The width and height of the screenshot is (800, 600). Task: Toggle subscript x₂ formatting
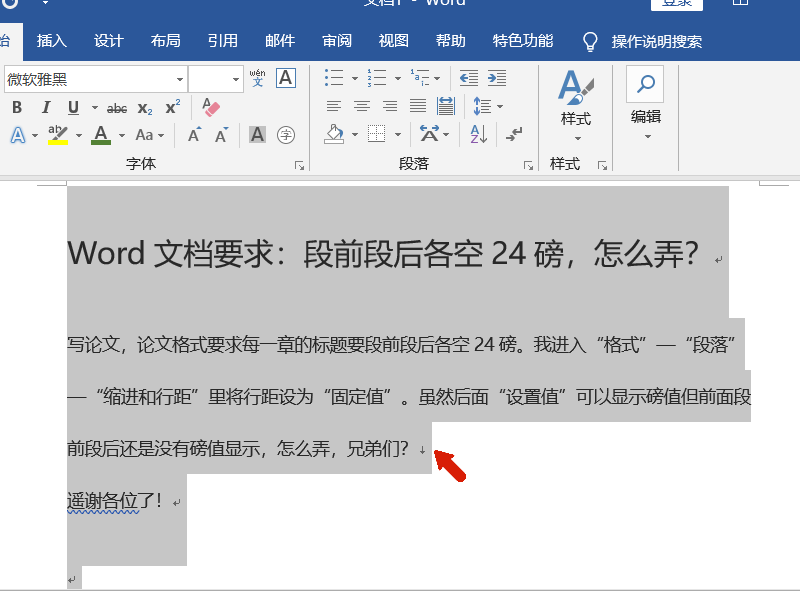[145, 108]
